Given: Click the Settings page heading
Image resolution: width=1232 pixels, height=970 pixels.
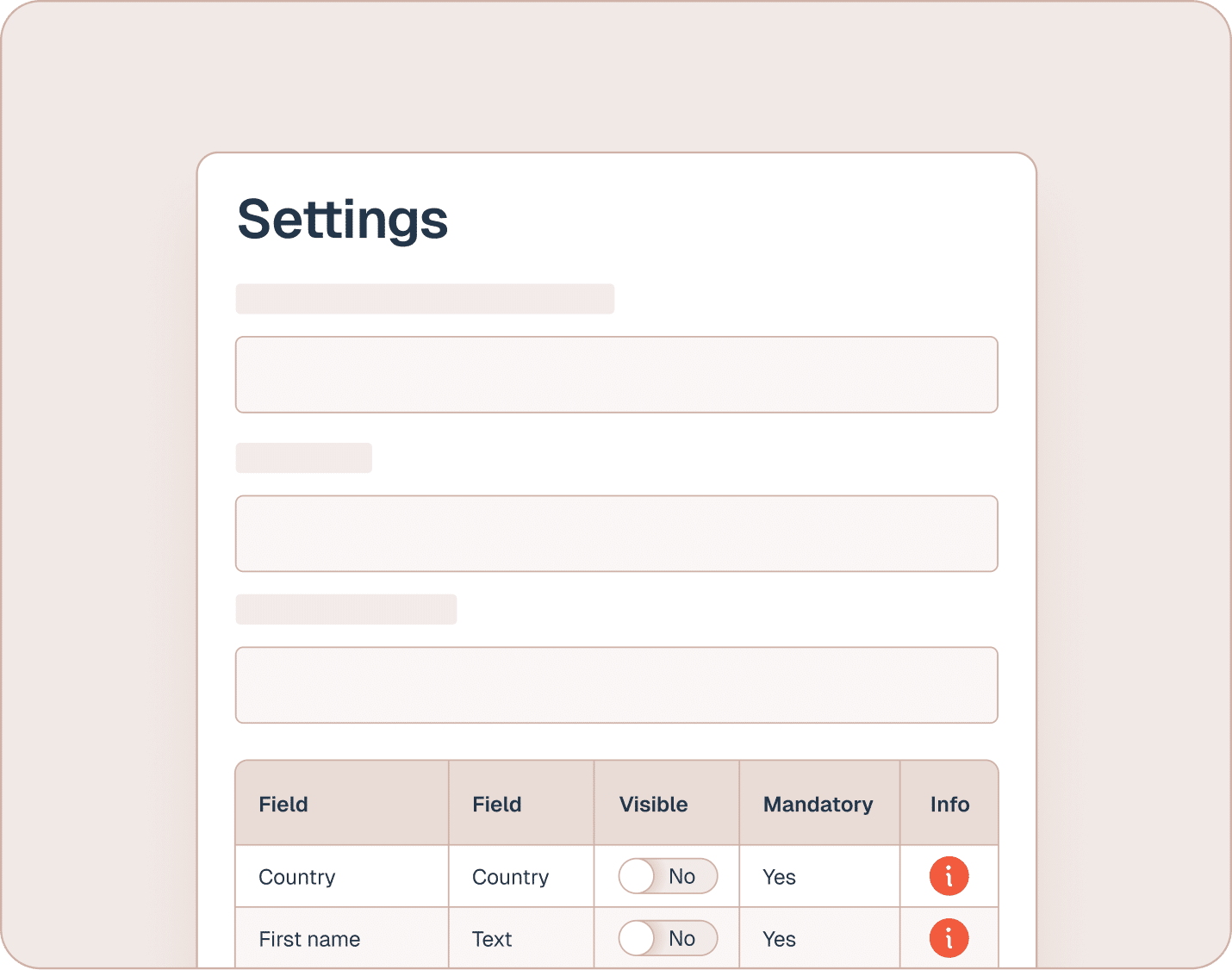Looking at the screenshot, I should pyautogui.click(x=342, y=219).
